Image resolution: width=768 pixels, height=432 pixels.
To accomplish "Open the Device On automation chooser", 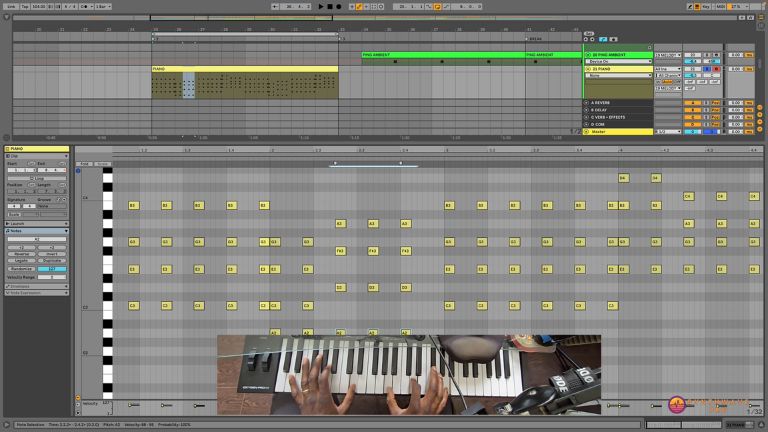I will pyautogui.click(x=619, y=62).
